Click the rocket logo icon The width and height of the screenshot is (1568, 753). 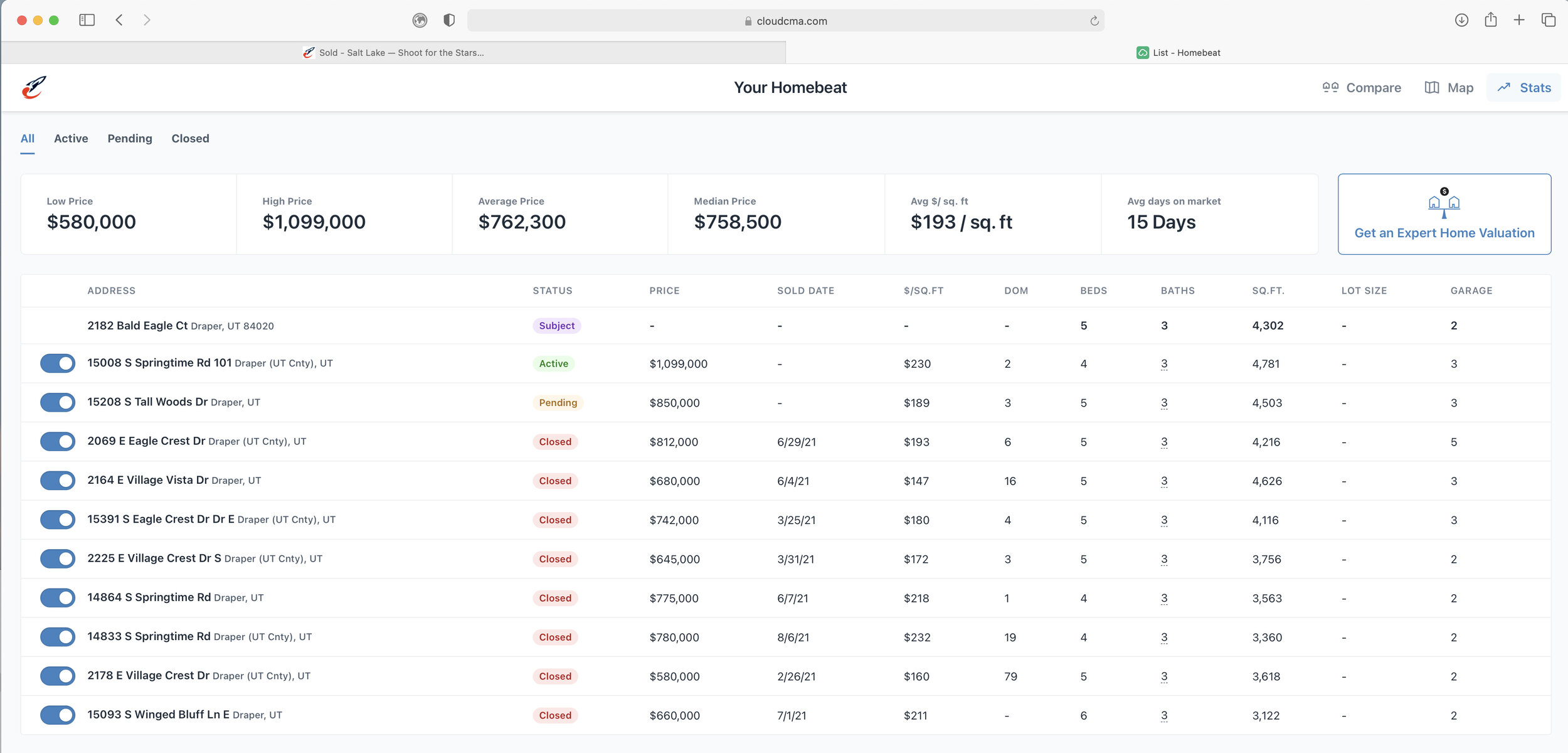pyautogui.click(x=34, y=87)
